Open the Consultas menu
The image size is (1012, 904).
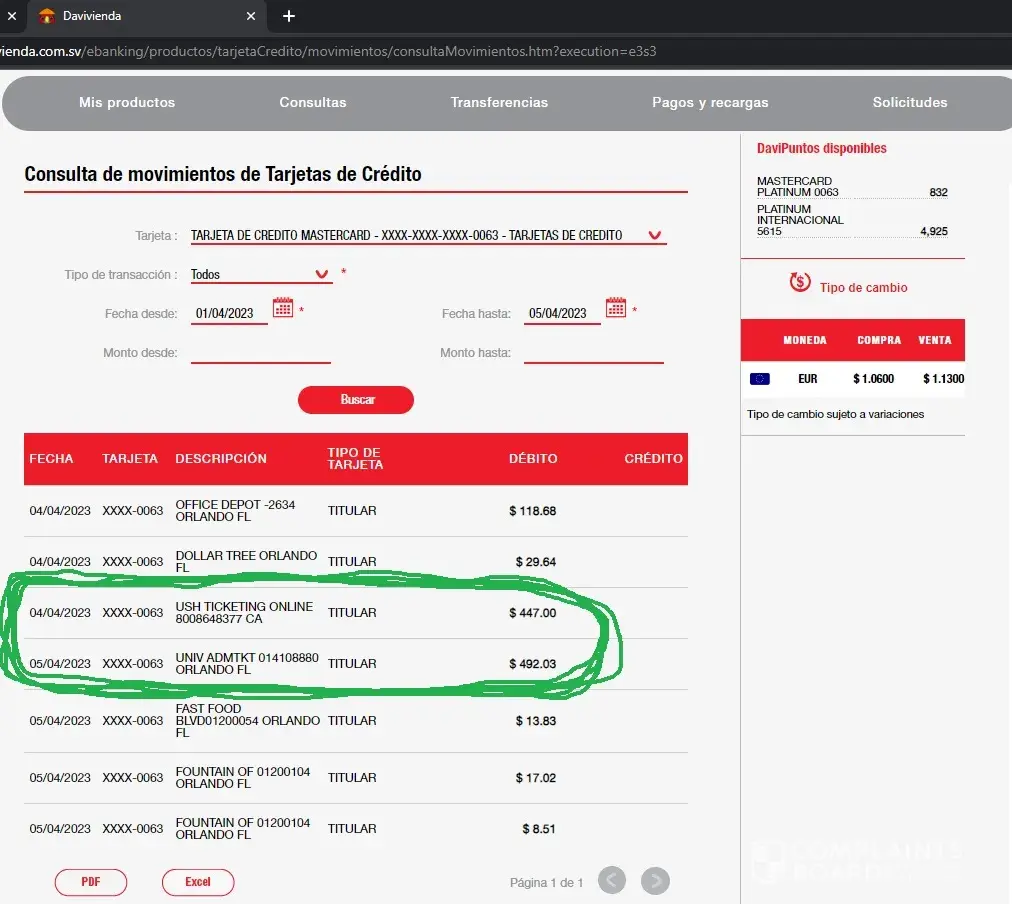[x=313, y=102]
